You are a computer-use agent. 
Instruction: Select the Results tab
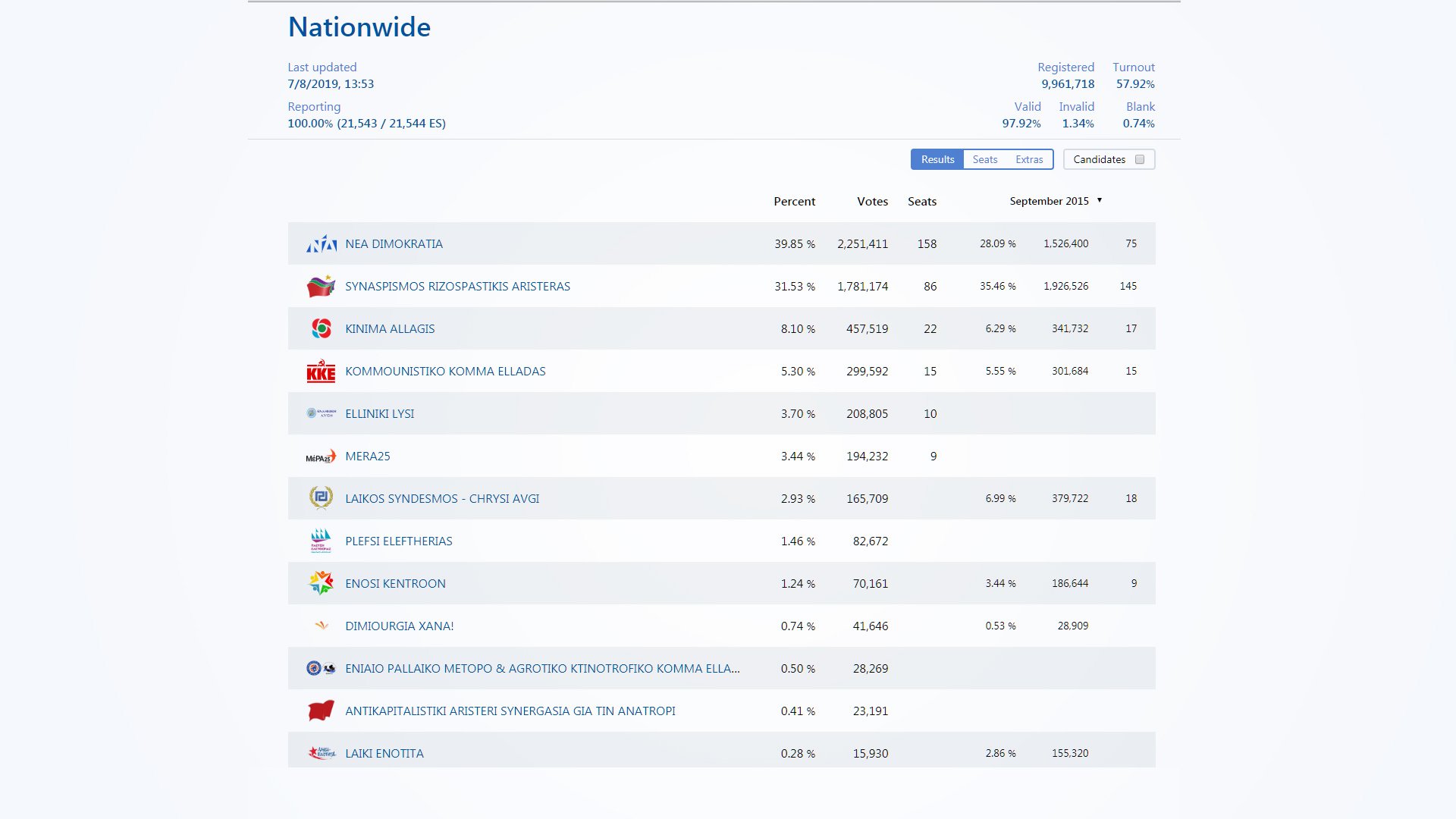click(x=937, y=159)
